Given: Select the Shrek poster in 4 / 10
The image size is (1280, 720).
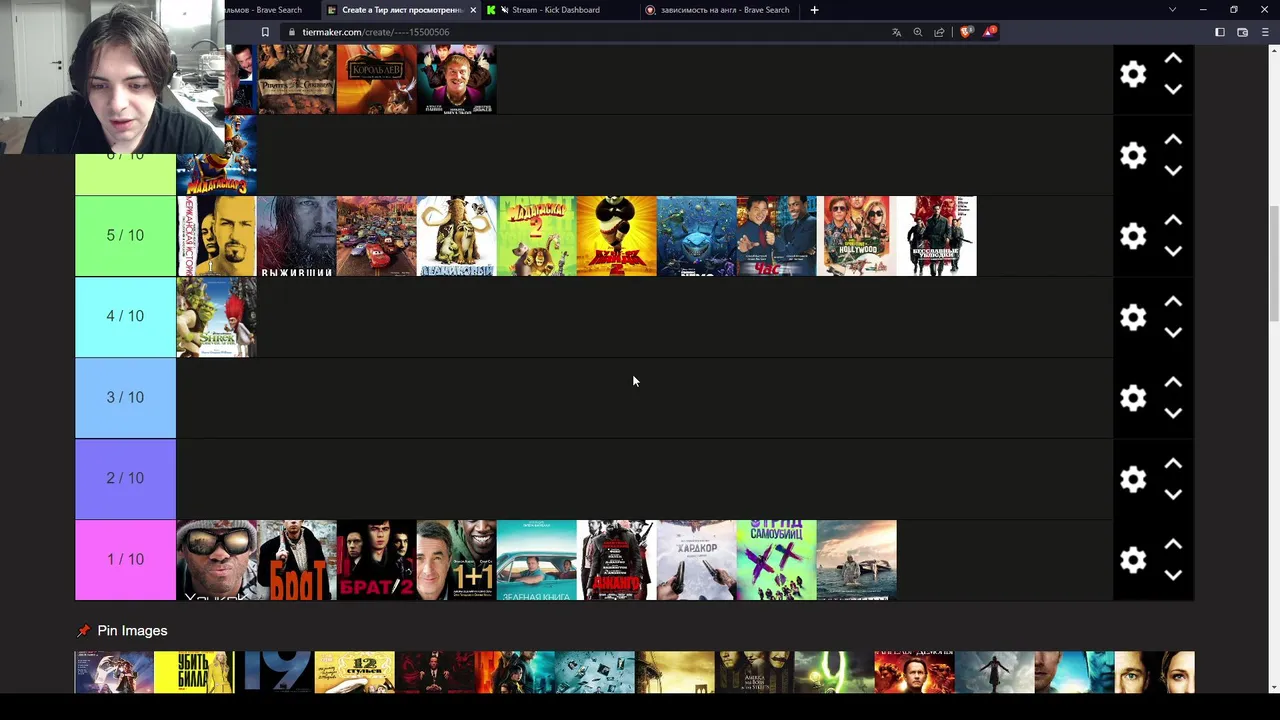Looking at the screenshot, I should 217,317.
